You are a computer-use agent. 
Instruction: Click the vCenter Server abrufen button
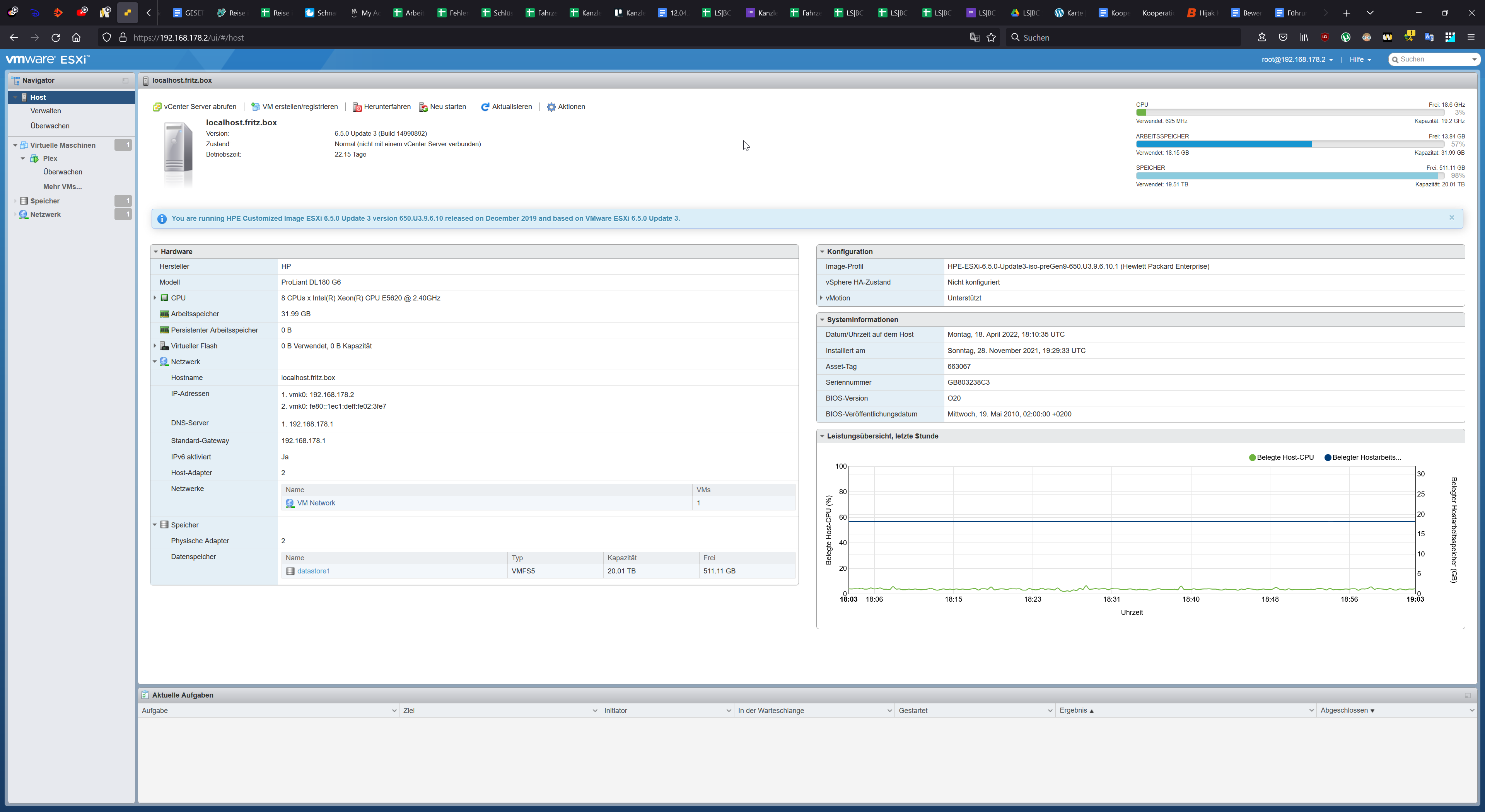tap(194, 107)
